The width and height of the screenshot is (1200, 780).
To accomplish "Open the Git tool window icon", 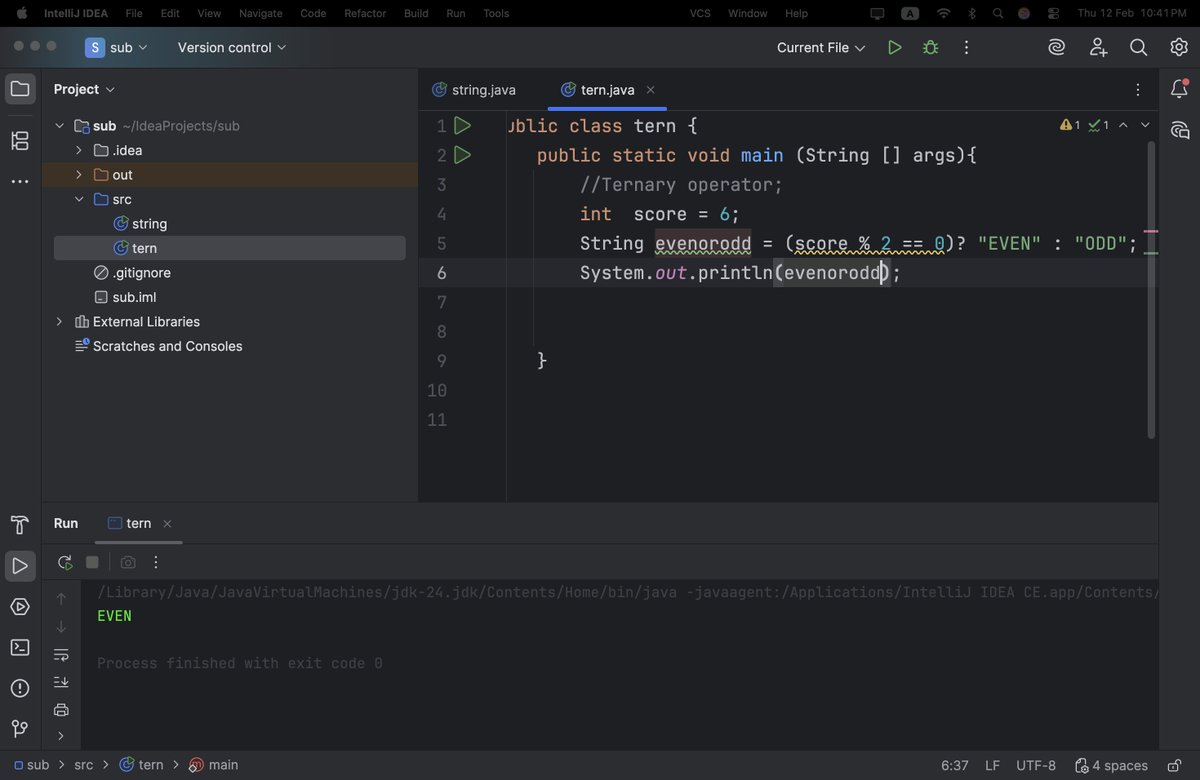I will pyautogui.click(x=20, y=729).
